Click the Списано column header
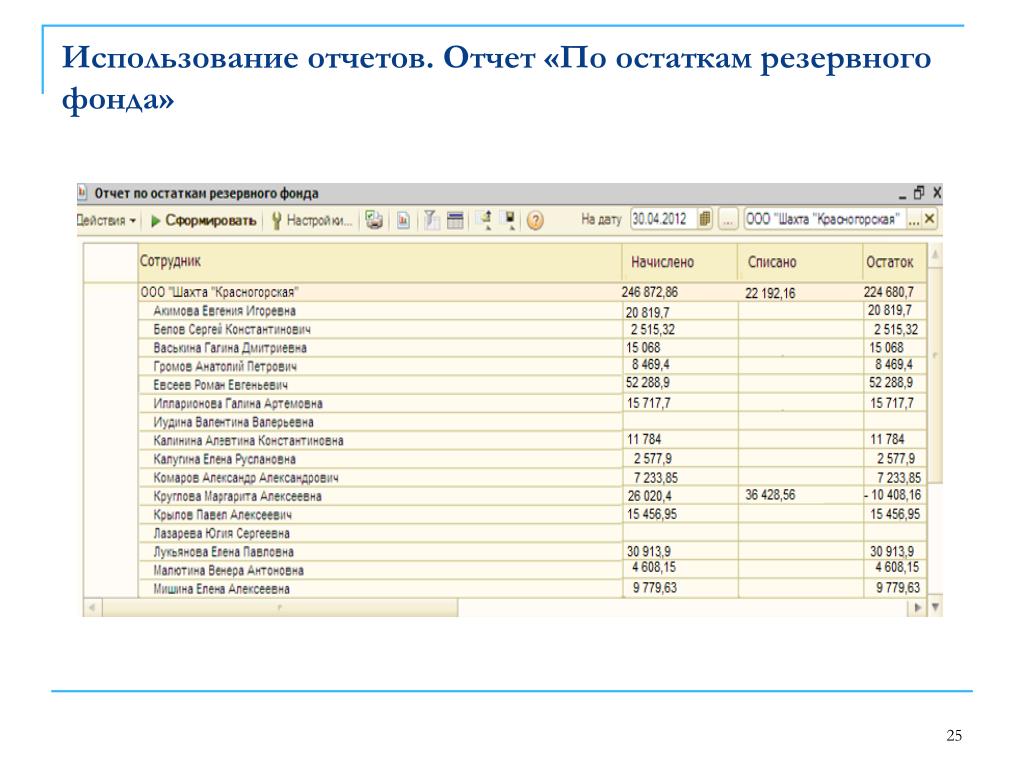The width and height of the screenshot is (1024, 768). pyautogui.click(x=800, y=262)
